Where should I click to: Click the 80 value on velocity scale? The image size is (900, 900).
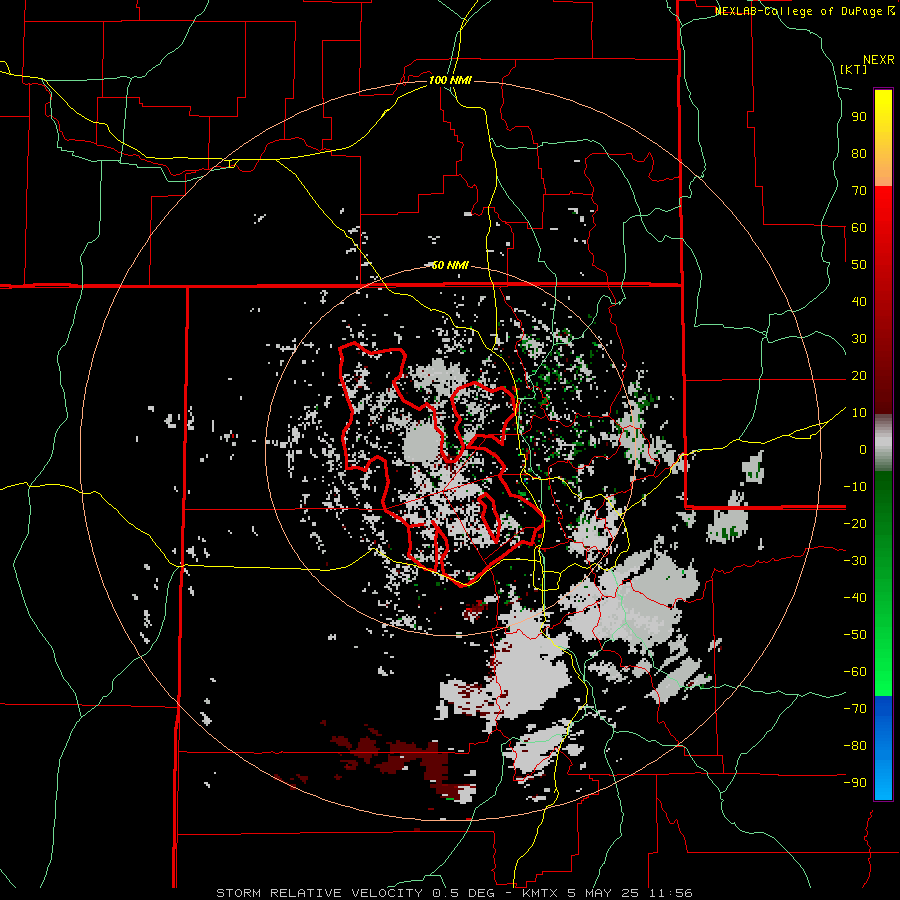coord(859,153)
